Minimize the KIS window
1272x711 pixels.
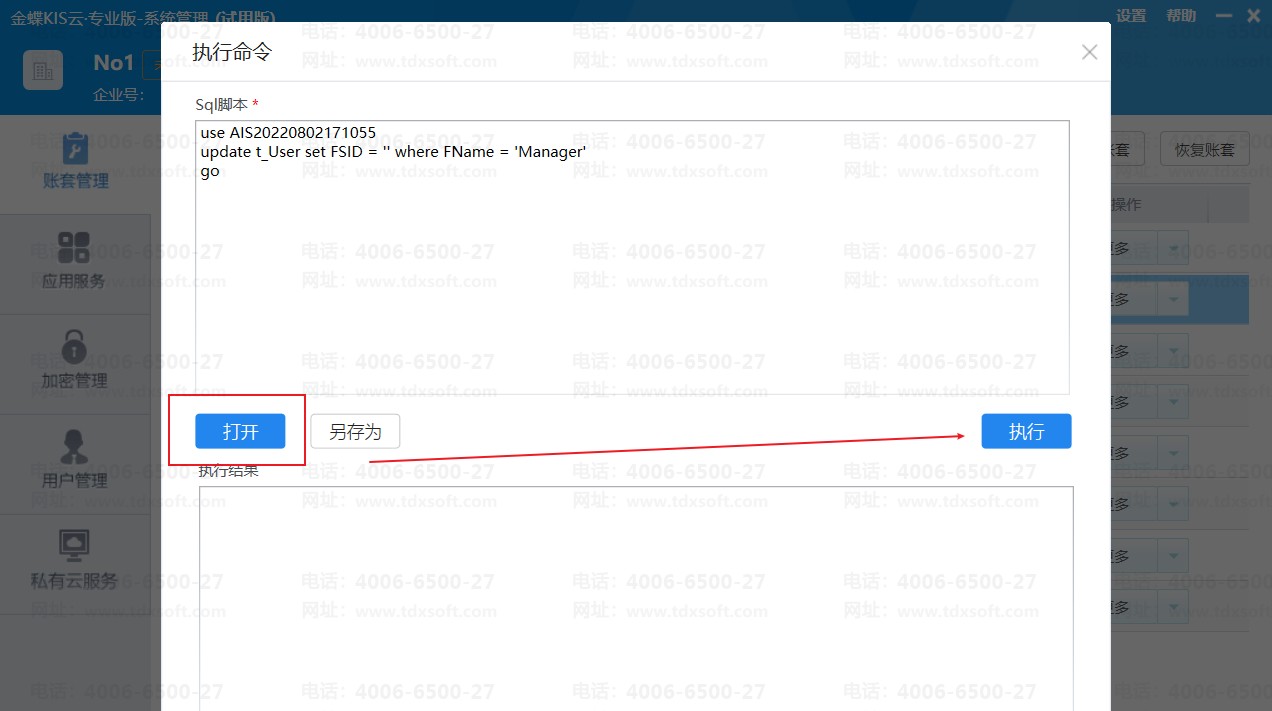tap(1223, 16)
